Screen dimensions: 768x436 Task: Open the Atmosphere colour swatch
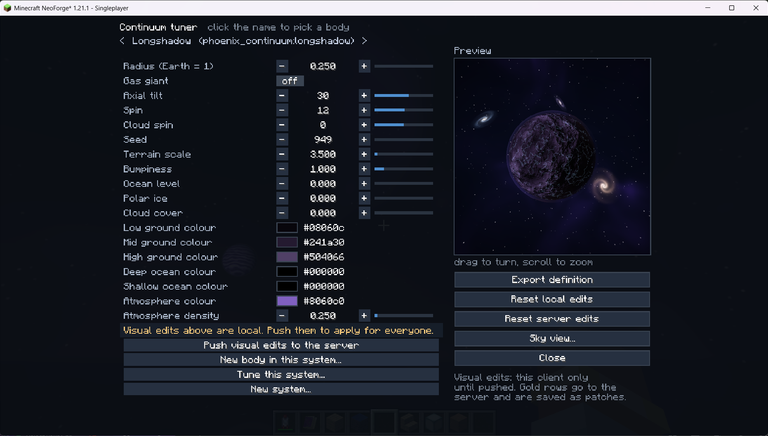click(x=287, y=301)
